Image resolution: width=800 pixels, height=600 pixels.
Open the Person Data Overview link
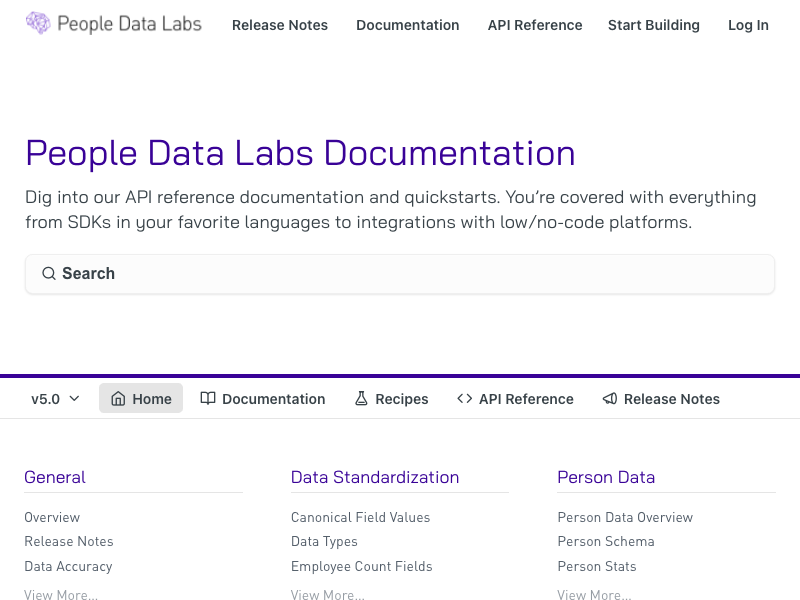click(x=625, y=517)
